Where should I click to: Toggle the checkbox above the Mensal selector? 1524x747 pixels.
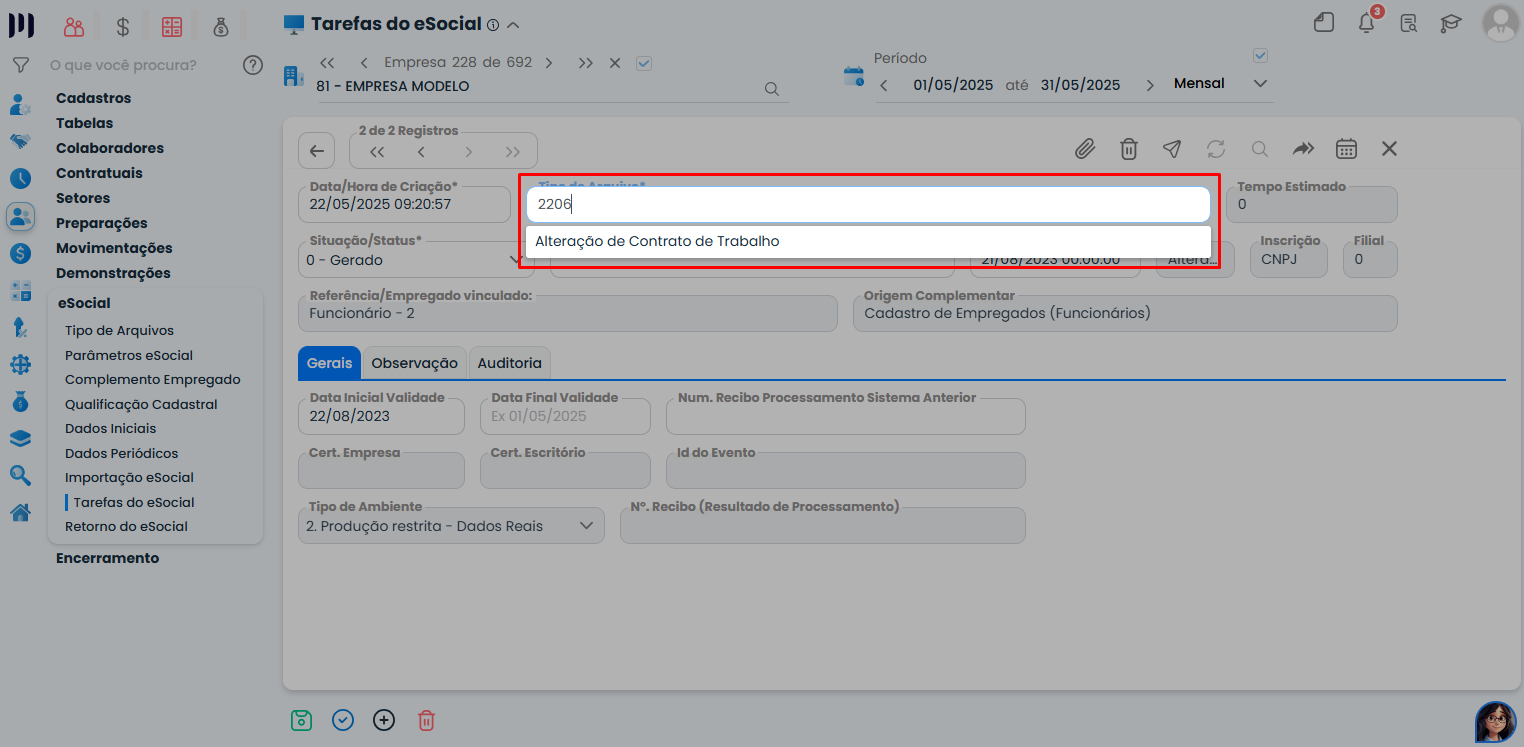tap(1260, 55)
